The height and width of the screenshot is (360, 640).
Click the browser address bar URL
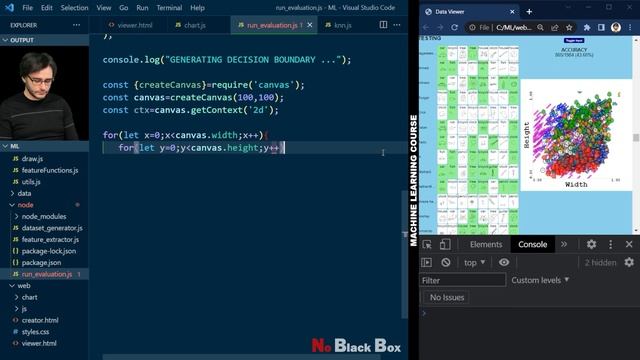tap(513, 27)
